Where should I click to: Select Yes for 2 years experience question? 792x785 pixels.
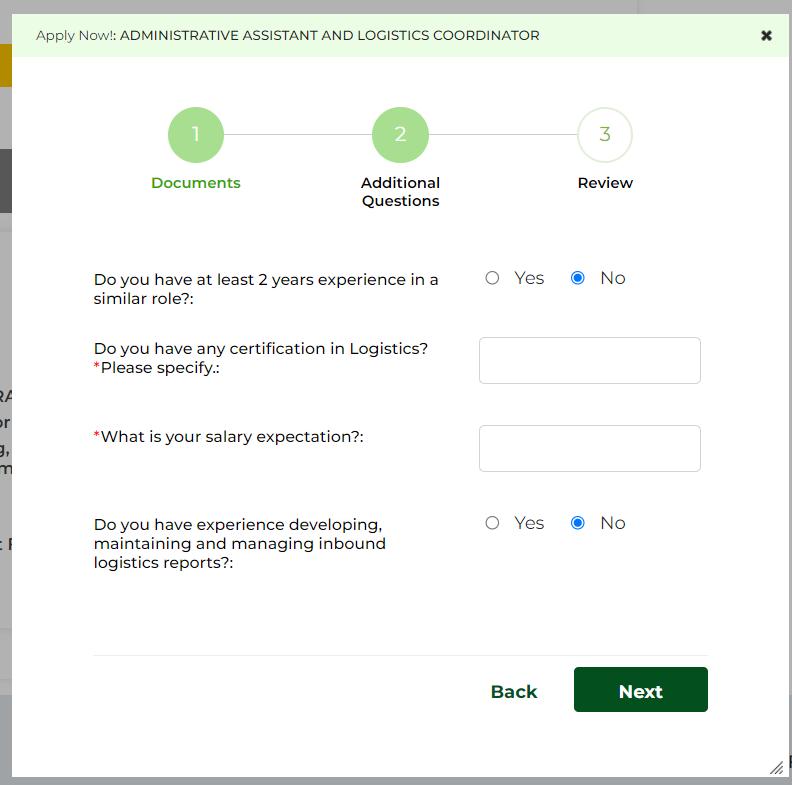tap(492, 278)
